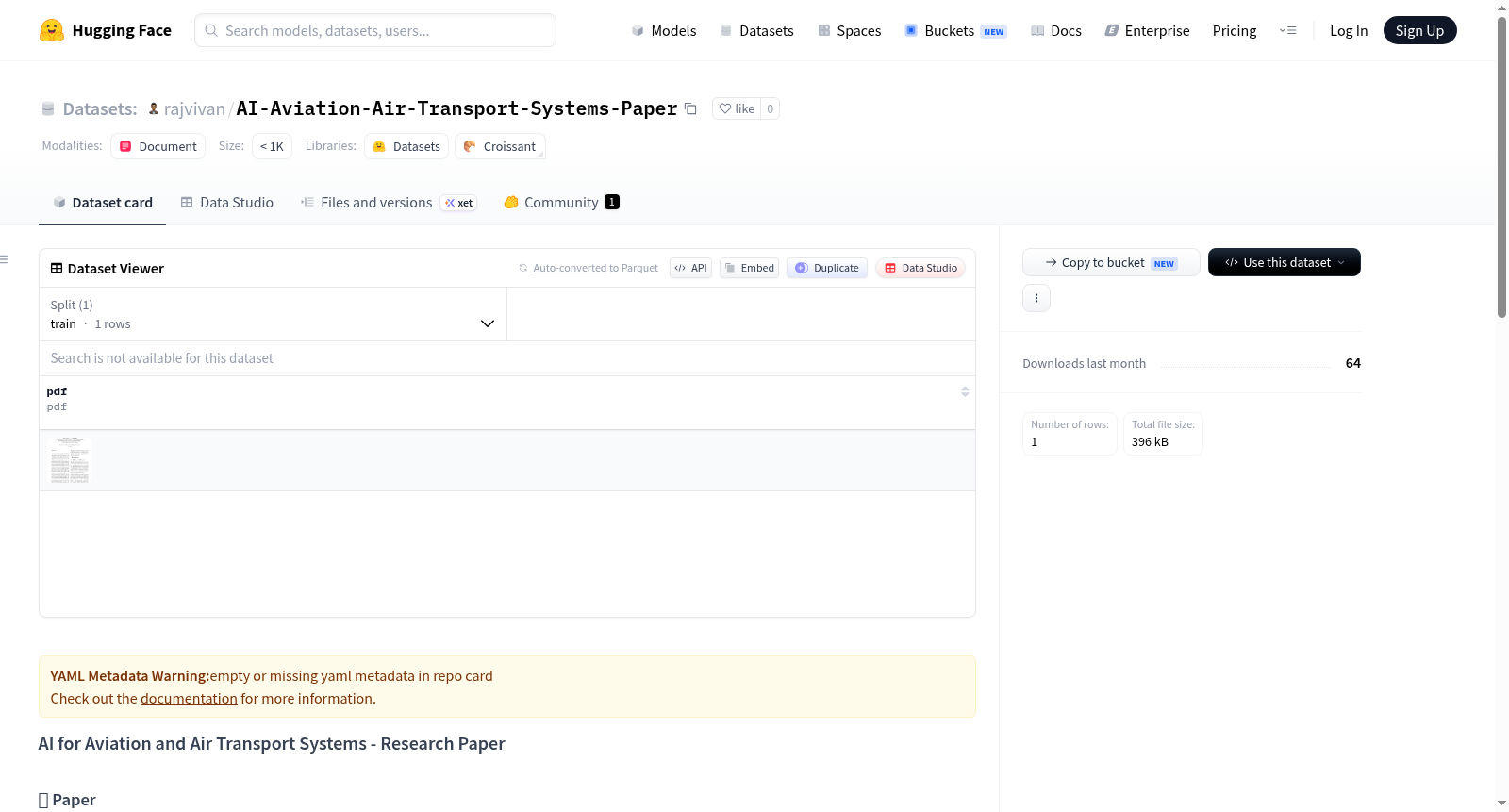Click the Copy to bucket button
This screenshot has height=812, width=1509.
[1111, 262]
